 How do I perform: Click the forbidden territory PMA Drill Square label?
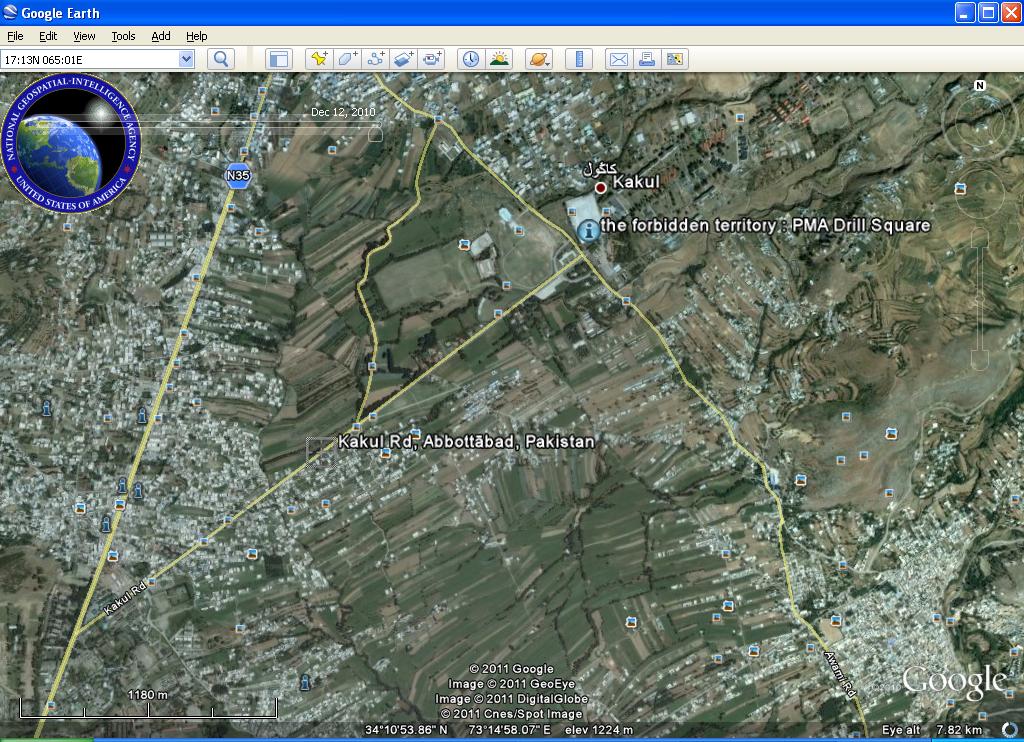pyautogui.click(x=765, y=225)
